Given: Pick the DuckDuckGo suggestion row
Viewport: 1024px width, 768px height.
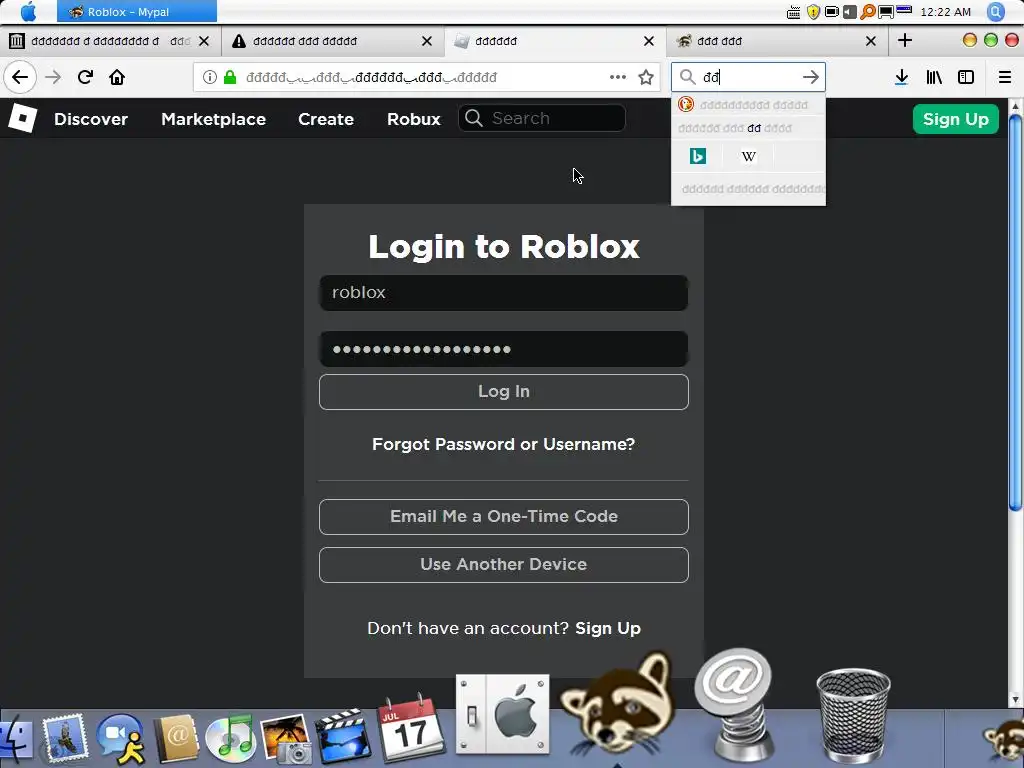Looking at the screenshot, I should coord(748,104).
